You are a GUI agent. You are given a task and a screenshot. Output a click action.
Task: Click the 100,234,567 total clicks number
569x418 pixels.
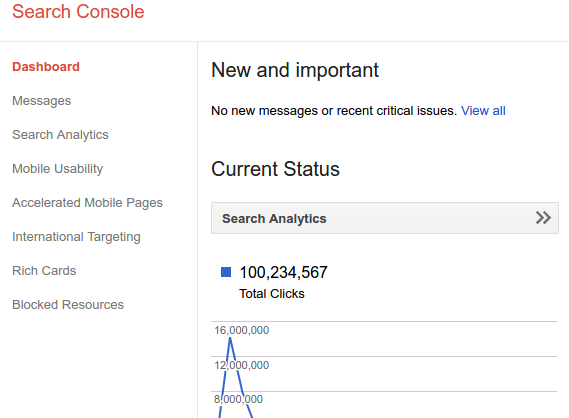coord(283,272)
